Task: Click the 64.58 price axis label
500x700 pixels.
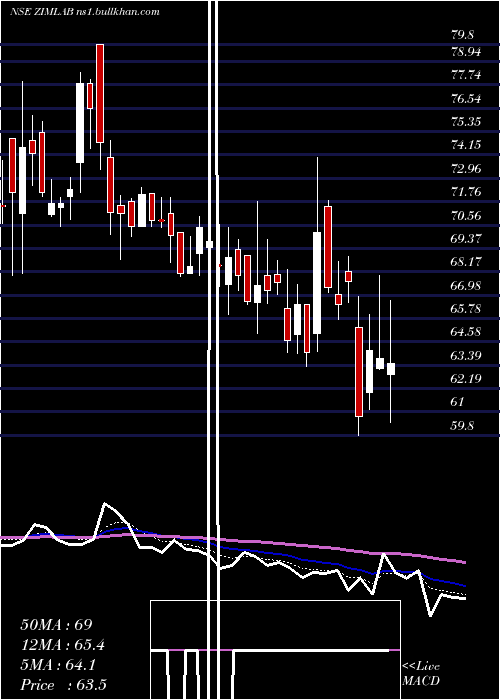Action: click(466, 332)
